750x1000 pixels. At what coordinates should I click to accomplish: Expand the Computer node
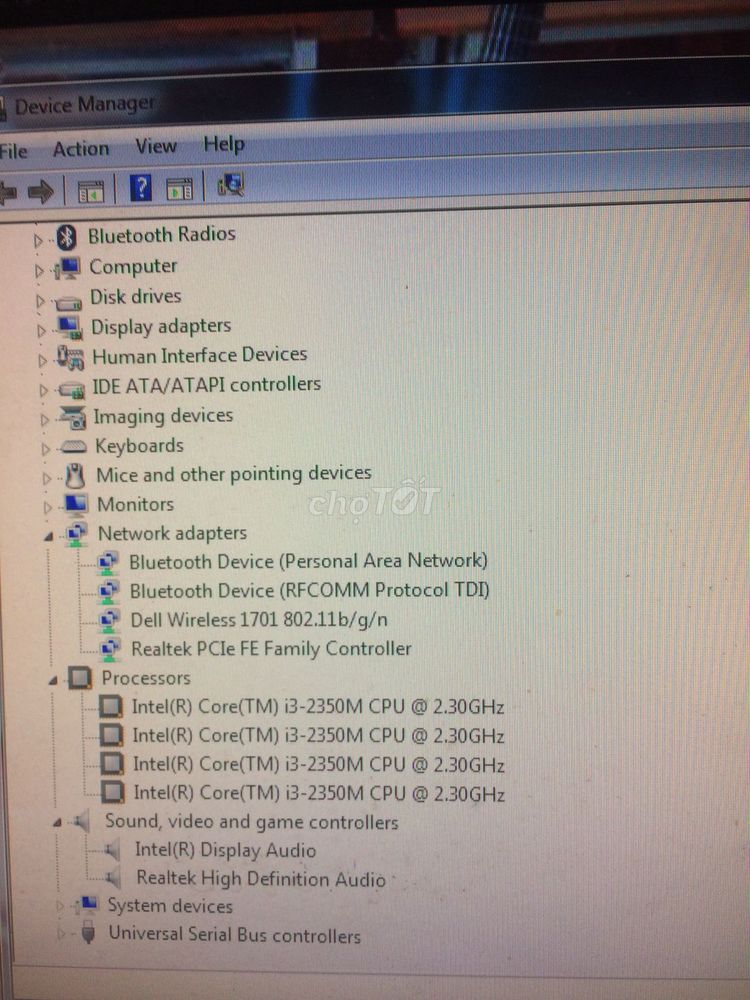pos(40,270)
